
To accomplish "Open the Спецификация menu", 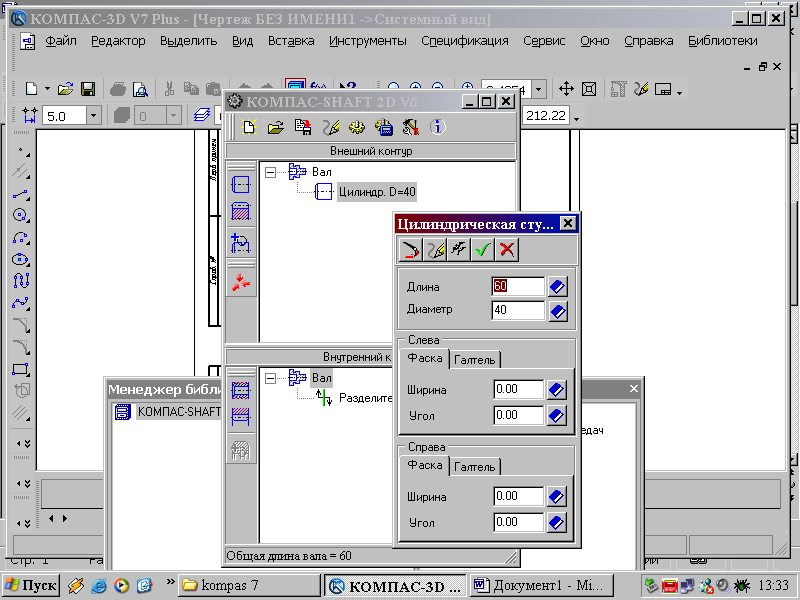I will click(x=465, y=41).
